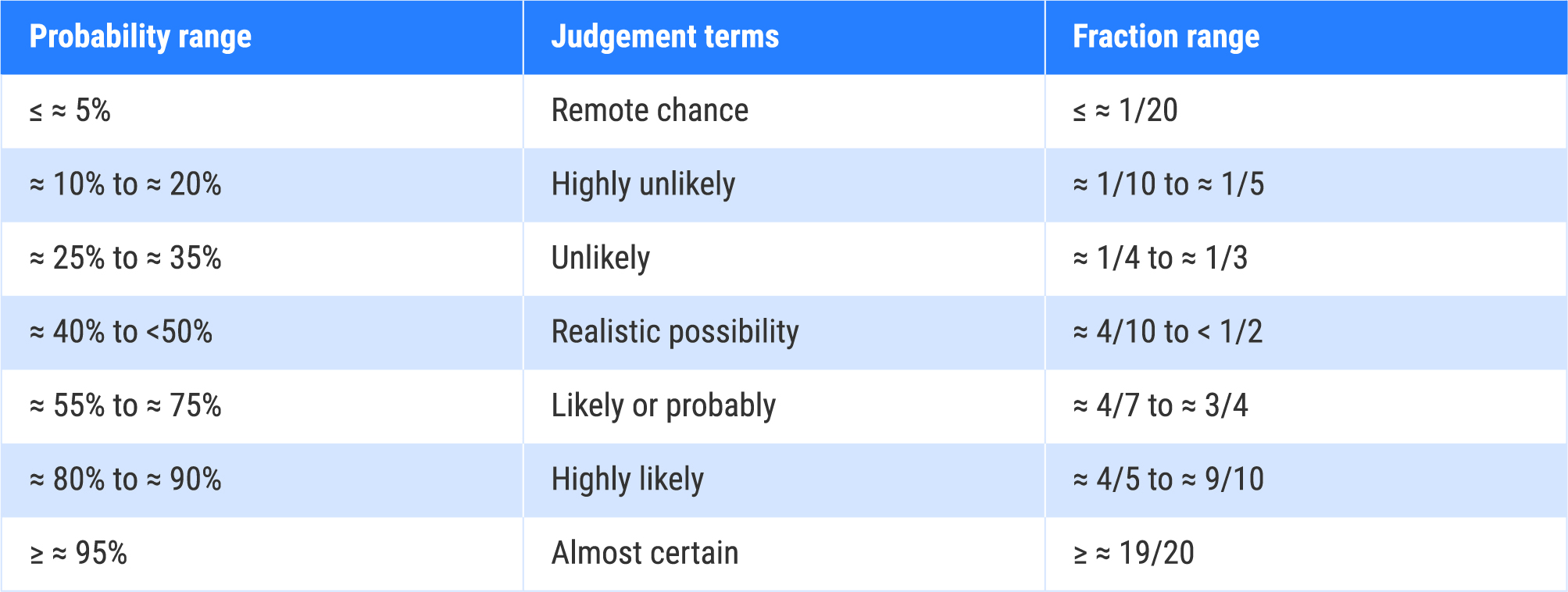This screenshot has width=1568, height=592.
Task: Select the Realistic possibility cell
Action: point(784,333)
